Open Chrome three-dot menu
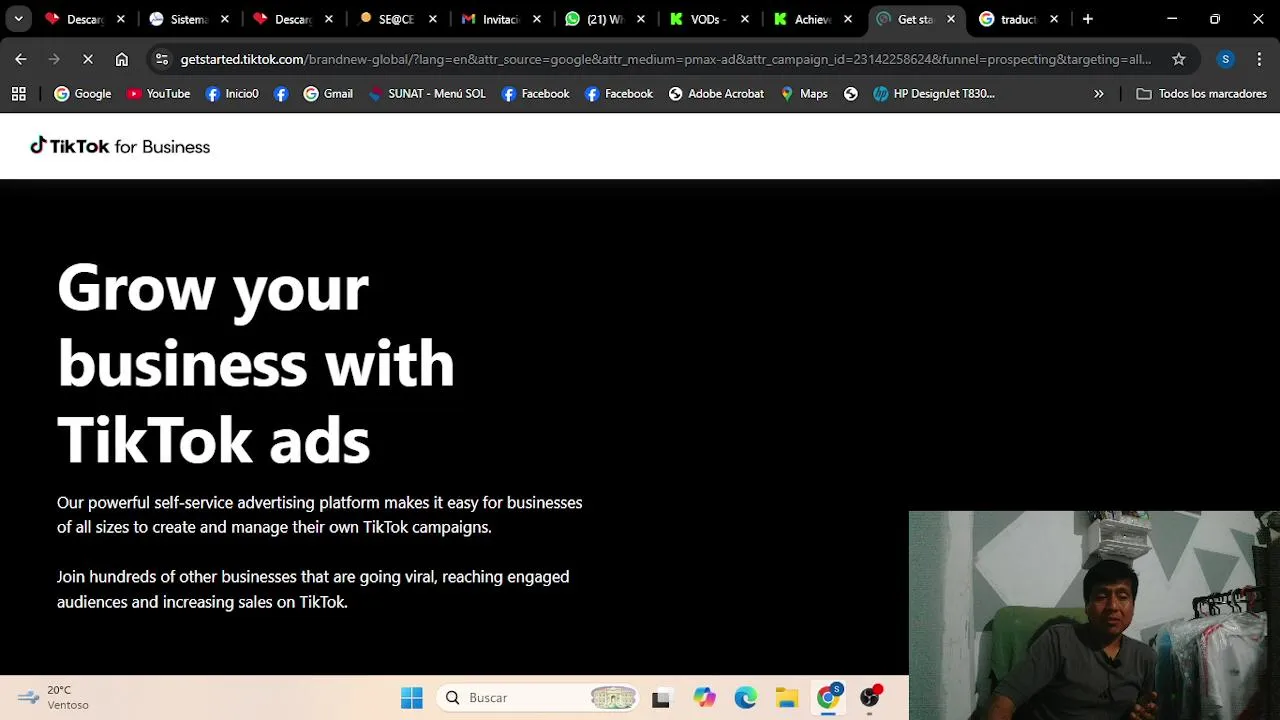The height and width of the screenshot is (720, 1280). tap(1259, 59)
